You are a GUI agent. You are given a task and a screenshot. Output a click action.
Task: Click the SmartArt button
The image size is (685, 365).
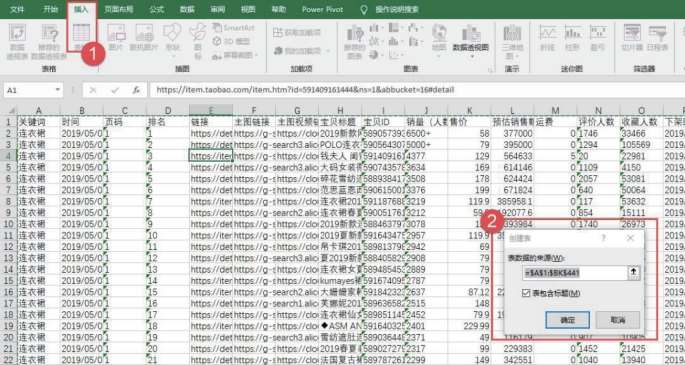(233, 28)
